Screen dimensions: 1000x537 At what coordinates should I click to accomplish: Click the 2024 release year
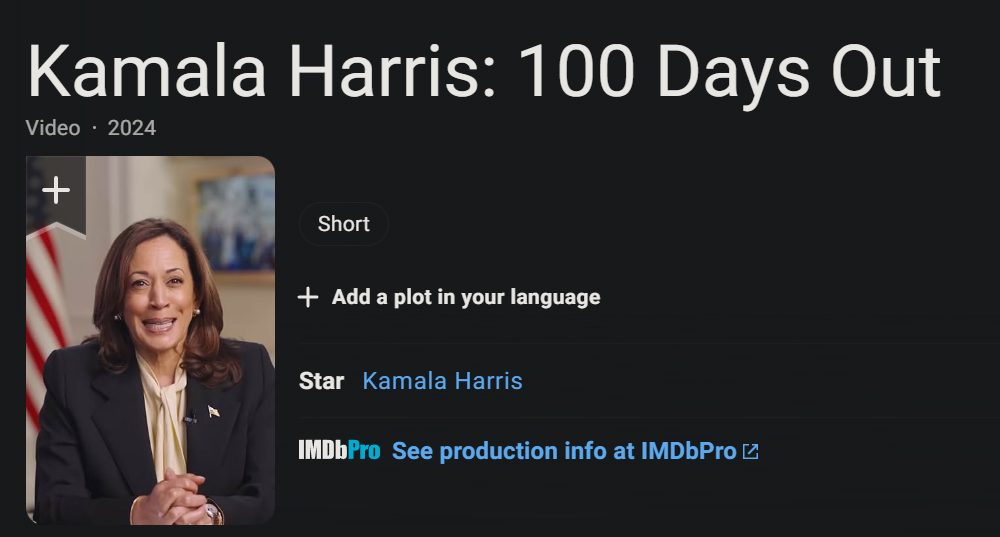click(132, 128)
